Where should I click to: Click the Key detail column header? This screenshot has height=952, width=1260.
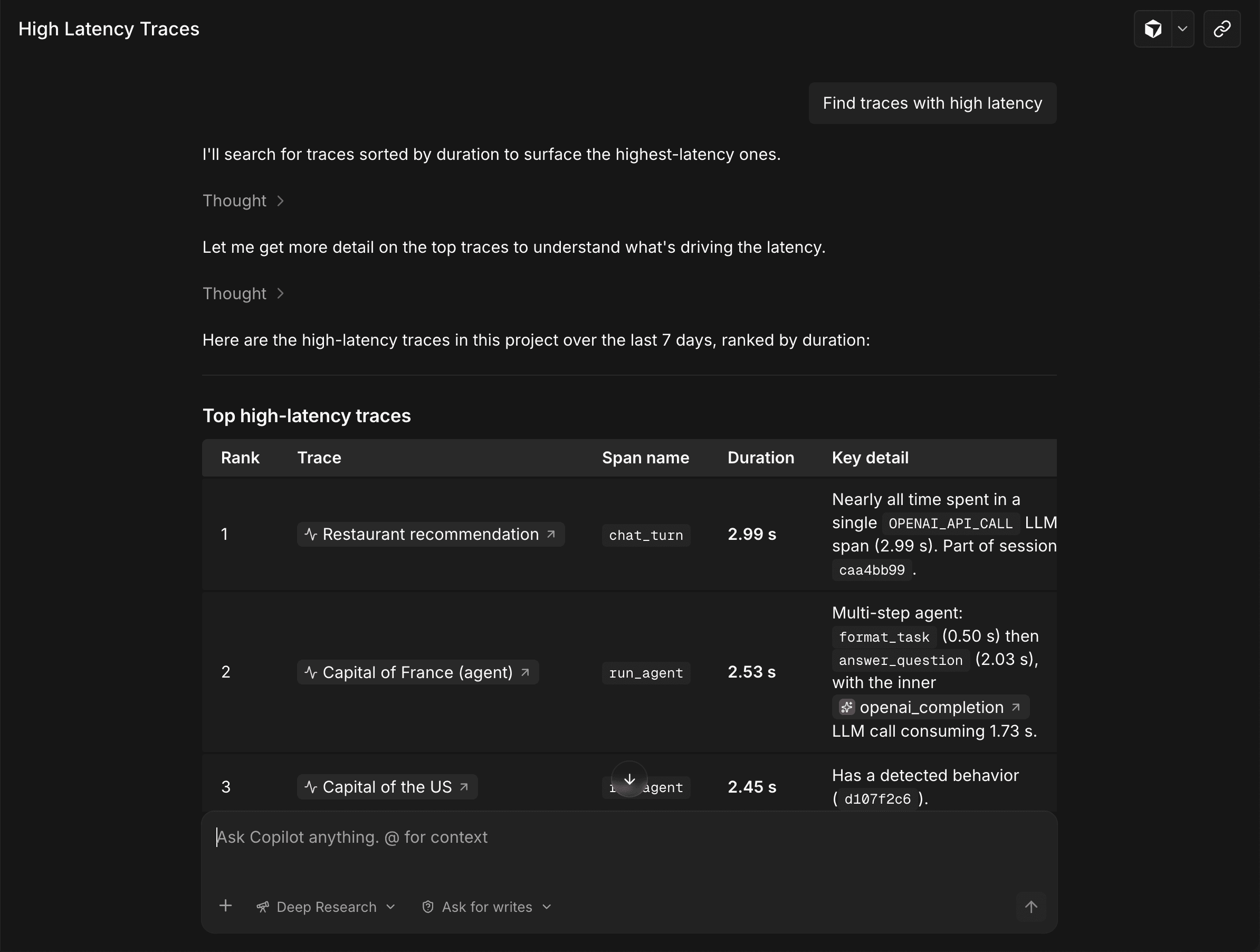870,458
